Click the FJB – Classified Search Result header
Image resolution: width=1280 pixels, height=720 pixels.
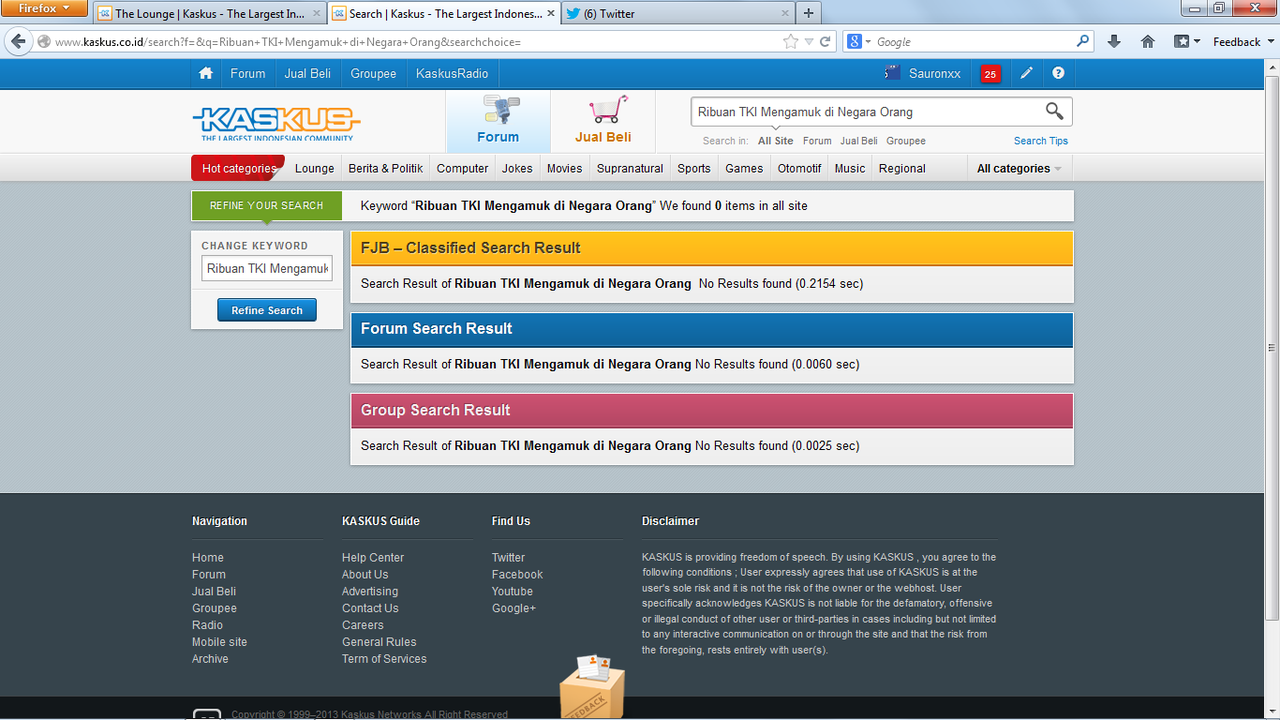click(x=712, y=248)
